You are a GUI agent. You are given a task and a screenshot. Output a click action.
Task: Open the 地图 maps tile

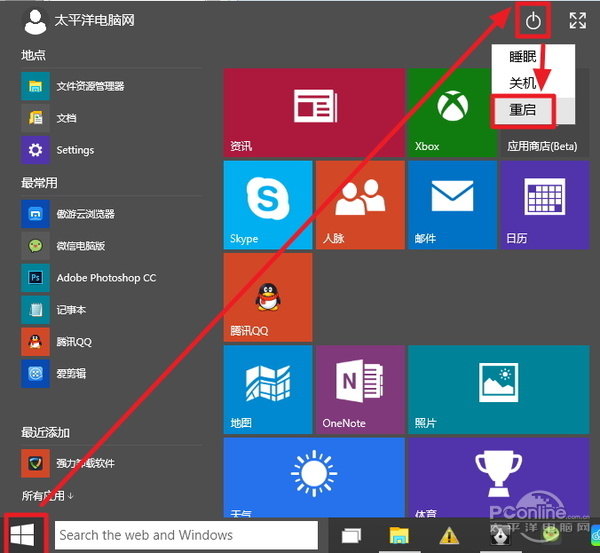pyautogui.click(x=267, y=389)
